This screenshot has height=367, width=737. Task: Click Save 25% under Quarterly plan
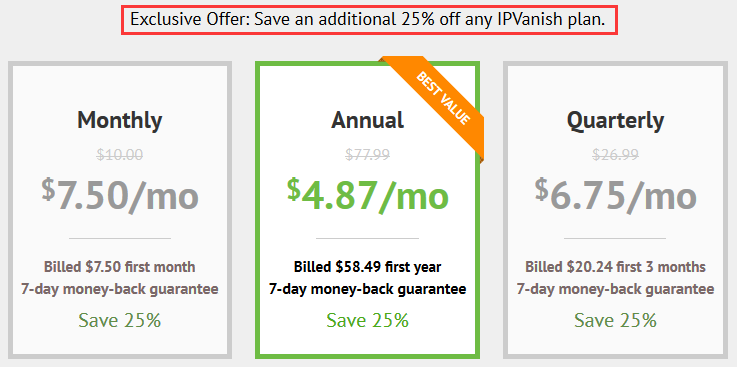coord(615,320)
